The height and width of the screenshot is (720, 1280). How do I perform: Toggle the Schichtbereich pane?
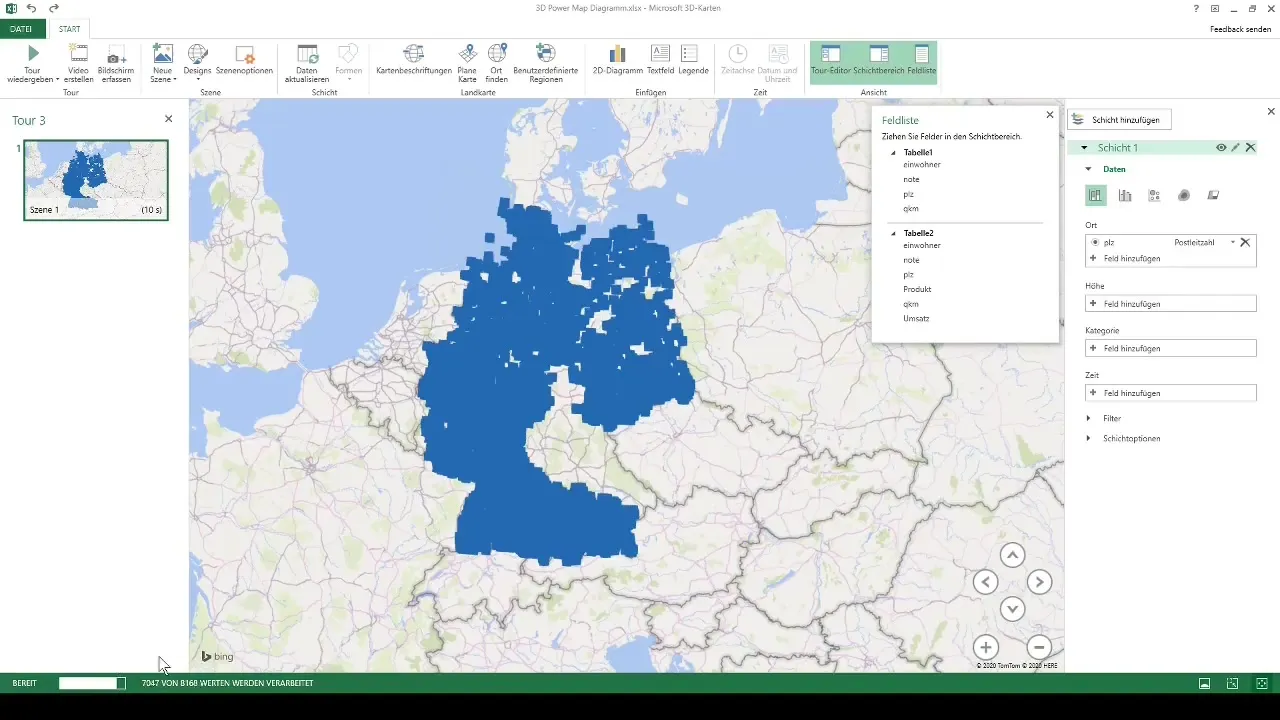tap(879, 63)
